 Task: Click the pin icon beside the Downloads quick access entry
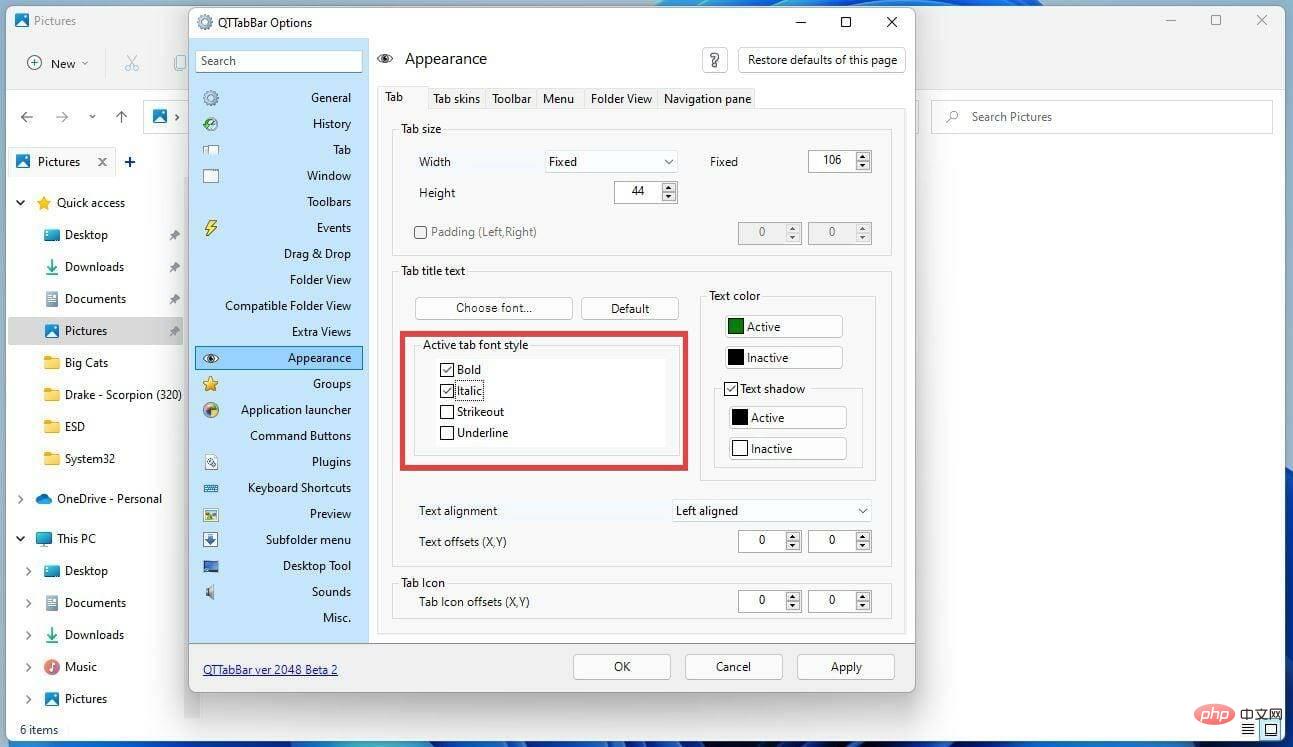tap(174, 267)
